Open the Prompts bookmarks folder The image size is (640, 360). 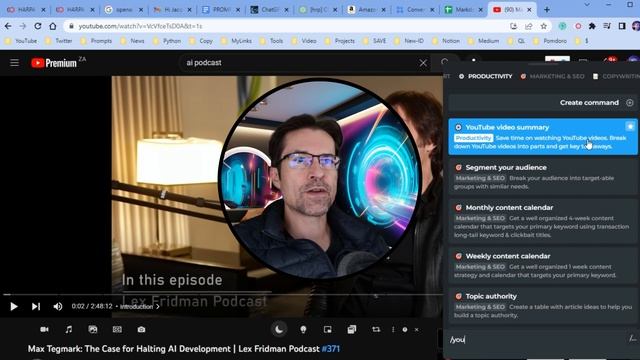click(x=96, y=41)
